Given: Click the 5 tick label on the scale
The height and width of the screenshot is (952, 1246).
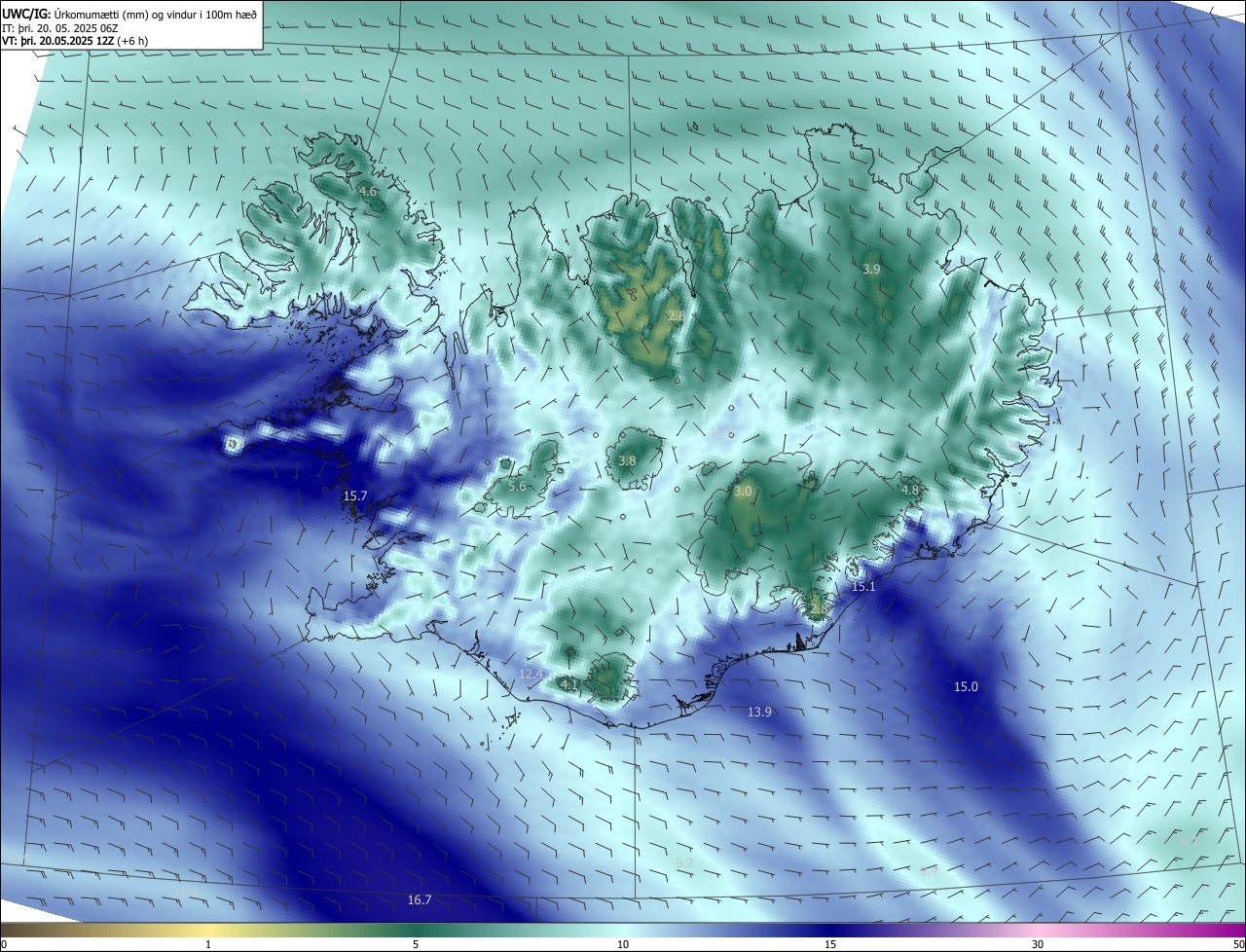Looking at the screenshot, I should pyautogui.click(x=416, y=945).
